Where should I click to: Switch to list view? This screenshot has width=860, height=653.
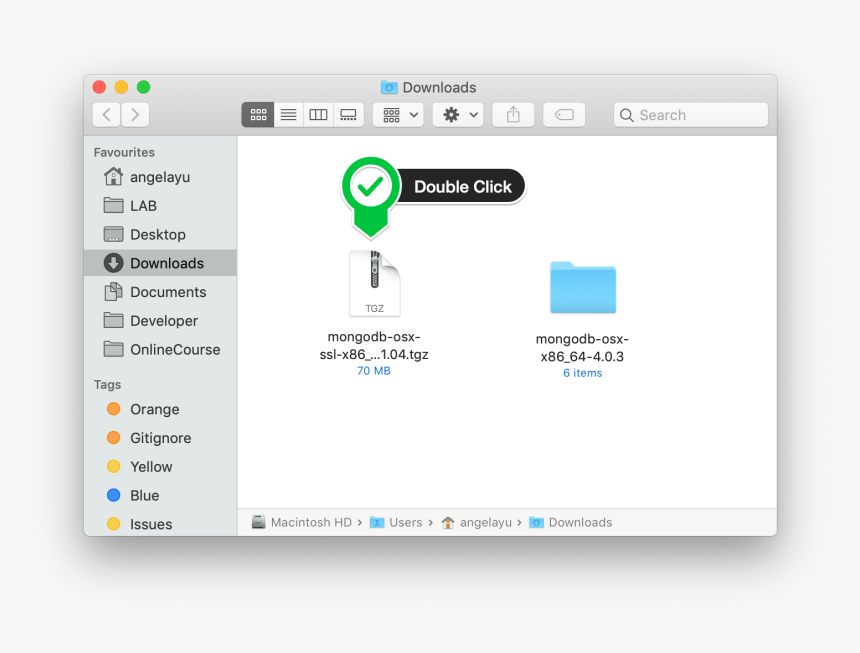pyautogui.click(x=288, y=115)
